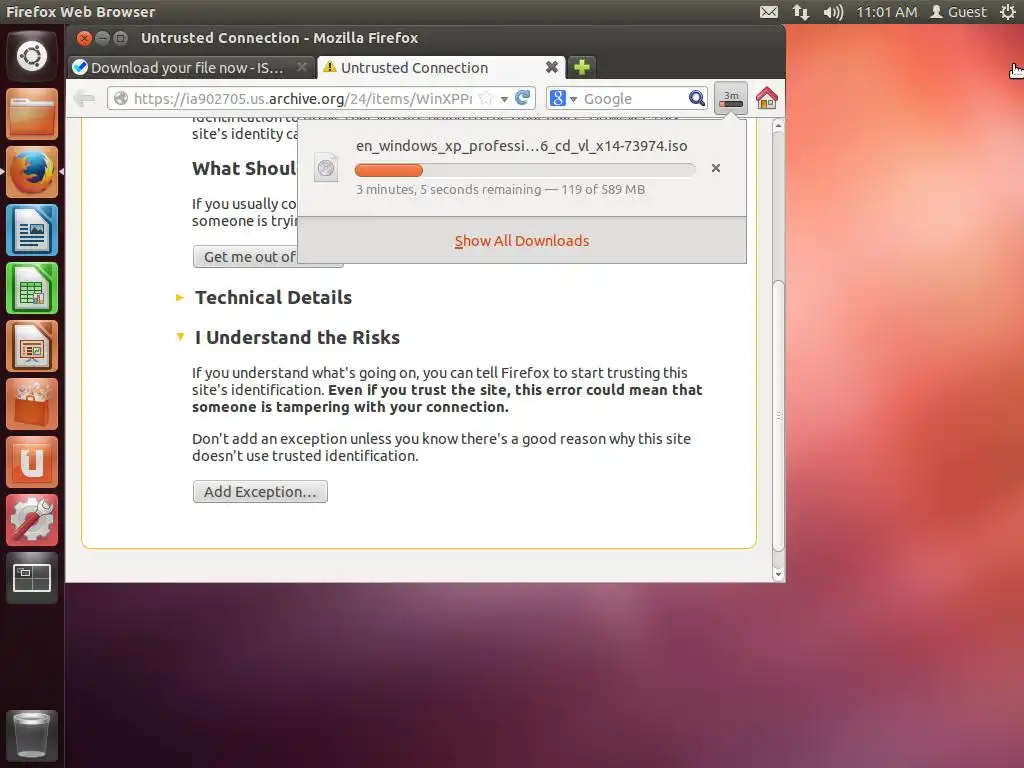Launch LibreOffice Writer from the dock
The height and width of the screenshot is (768, 1024).
click(31, 230)
